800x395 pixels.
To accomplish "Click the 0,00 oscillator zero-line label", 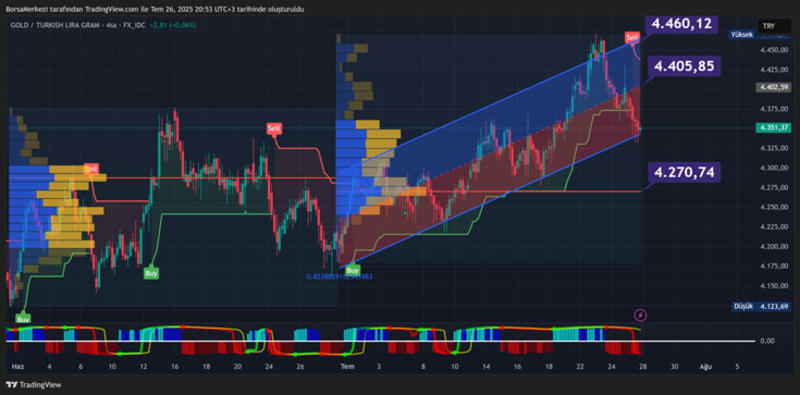I will [x=767, y=340].
